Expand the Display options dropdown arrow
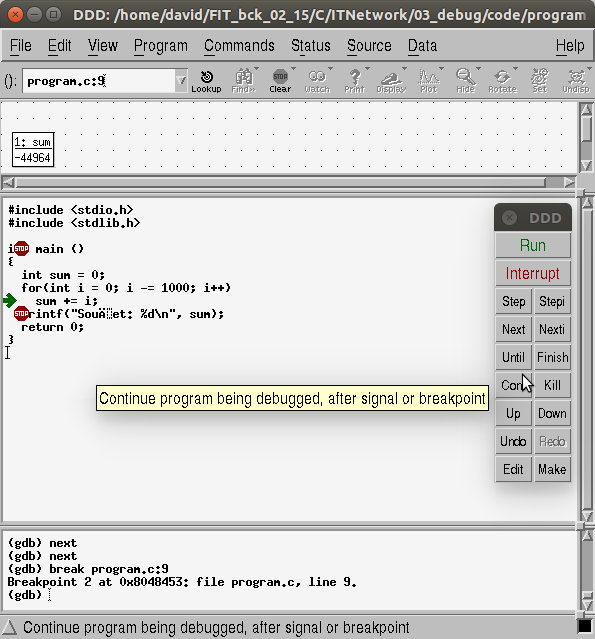The width and height of the screenshot is (595, 639). pos(404,68)
